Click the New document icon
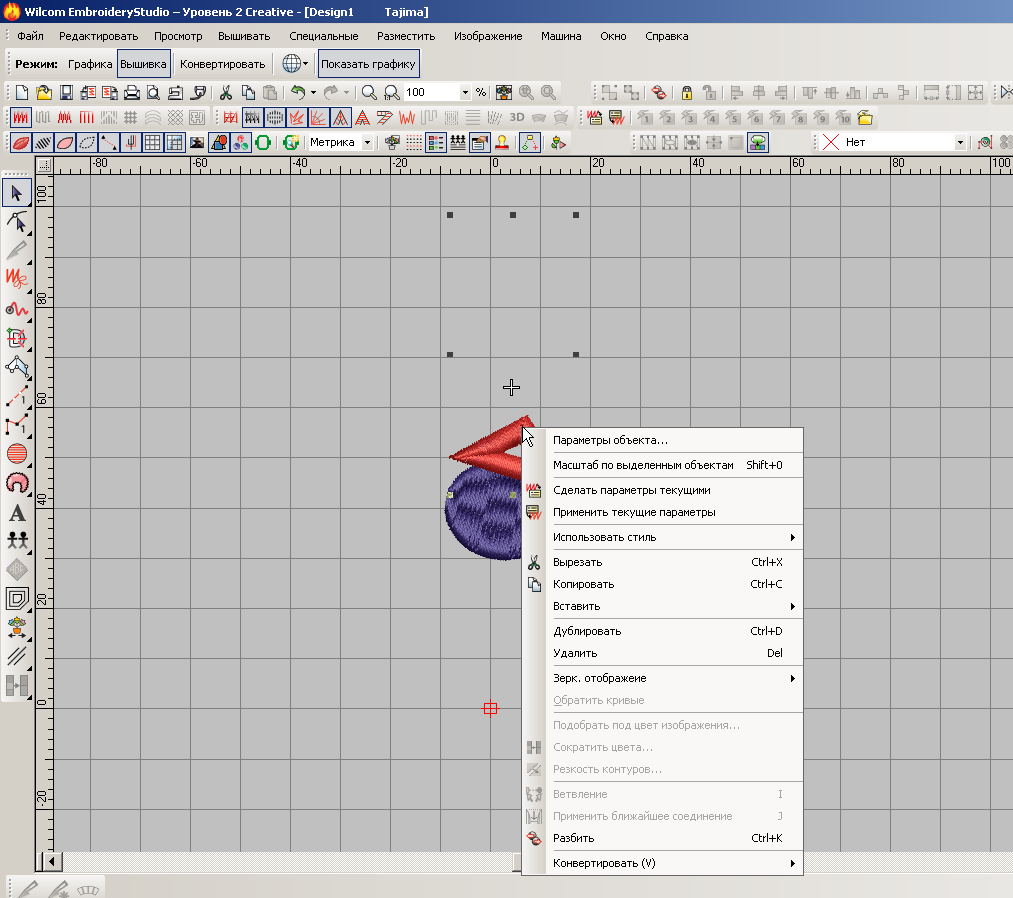Screen dimensions: 1013x898 click(21, 92)
